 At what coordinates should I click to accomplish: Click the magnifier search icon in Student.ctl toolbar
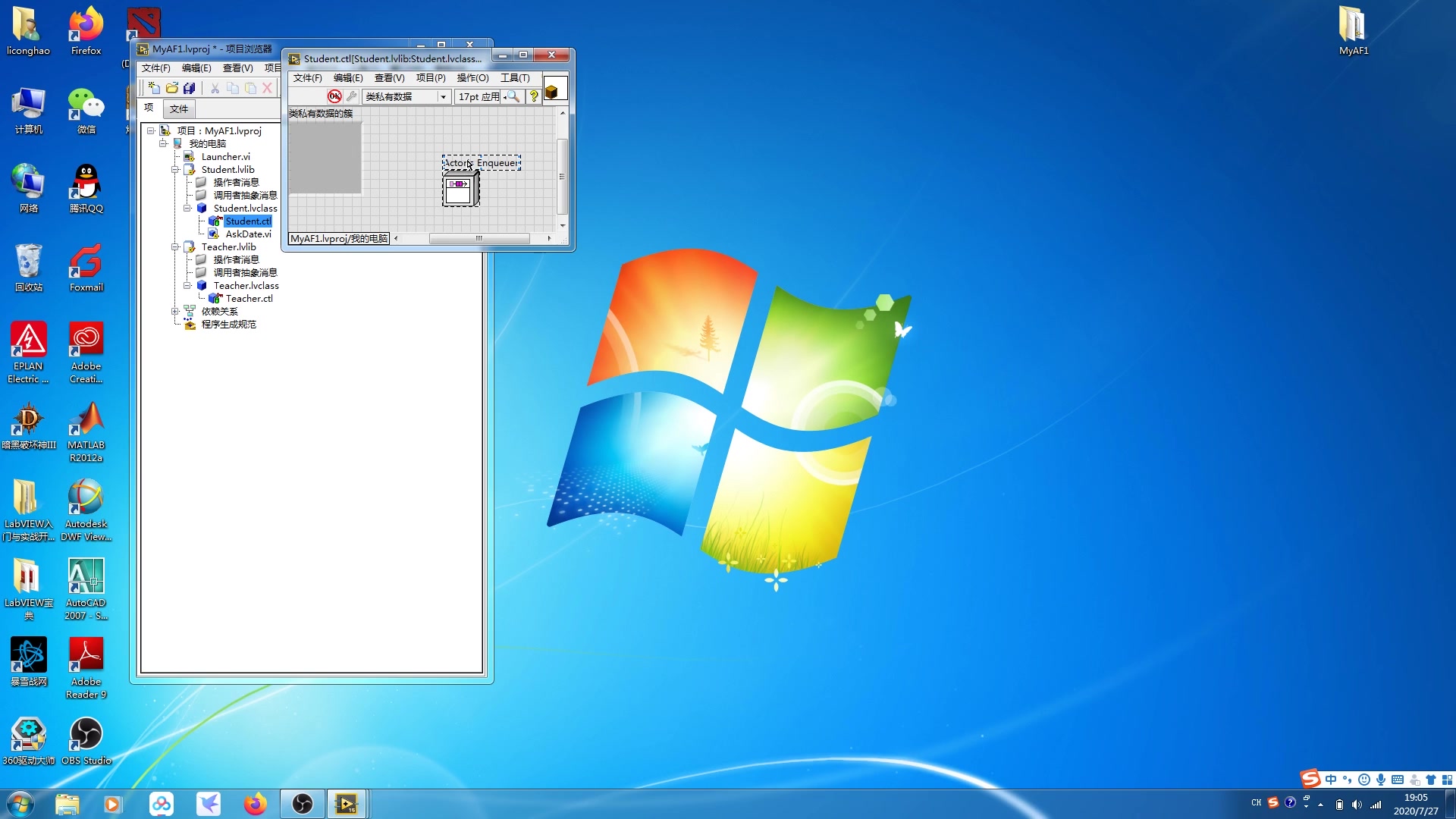513,96
